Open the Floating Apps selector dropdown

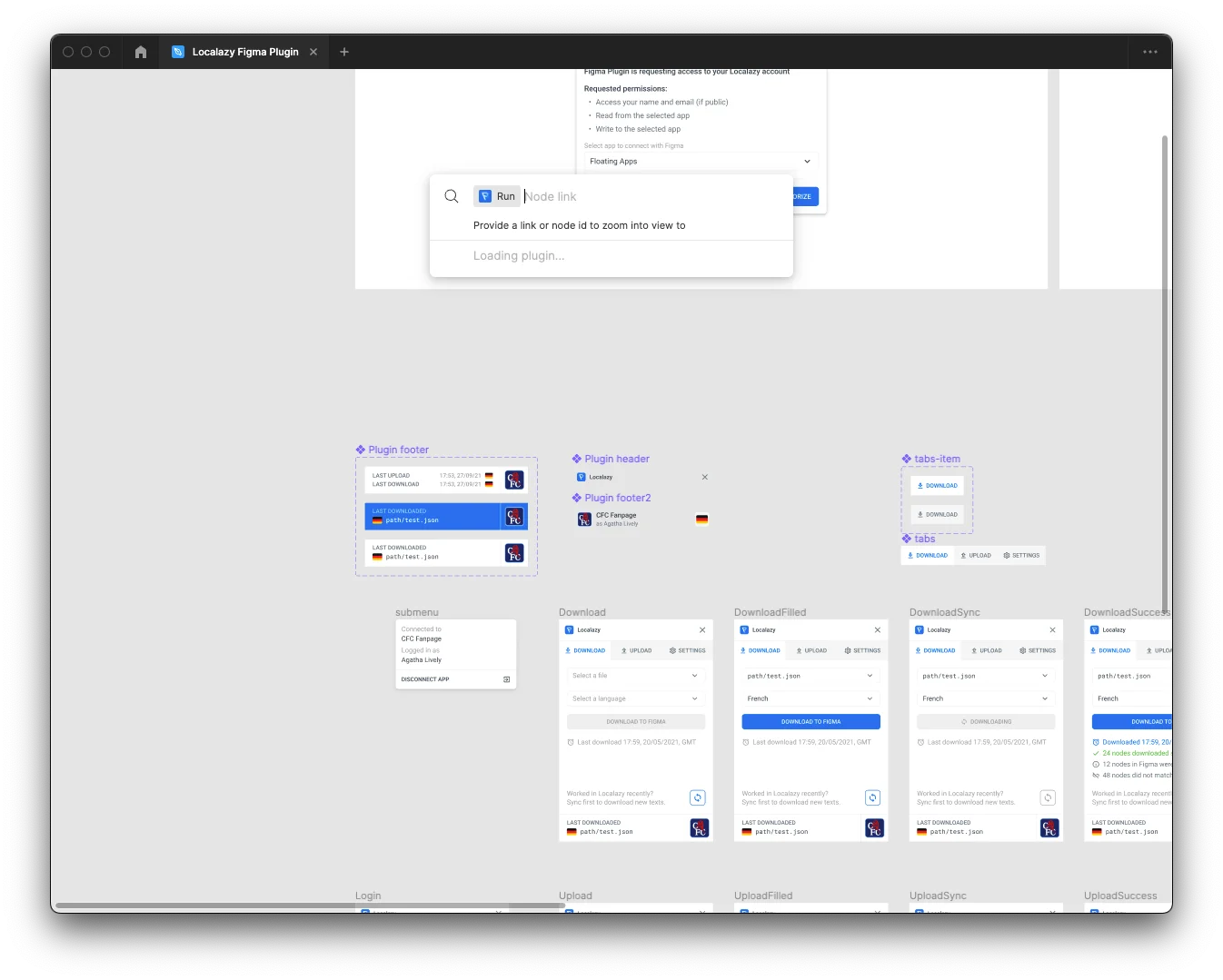[698, 161]
